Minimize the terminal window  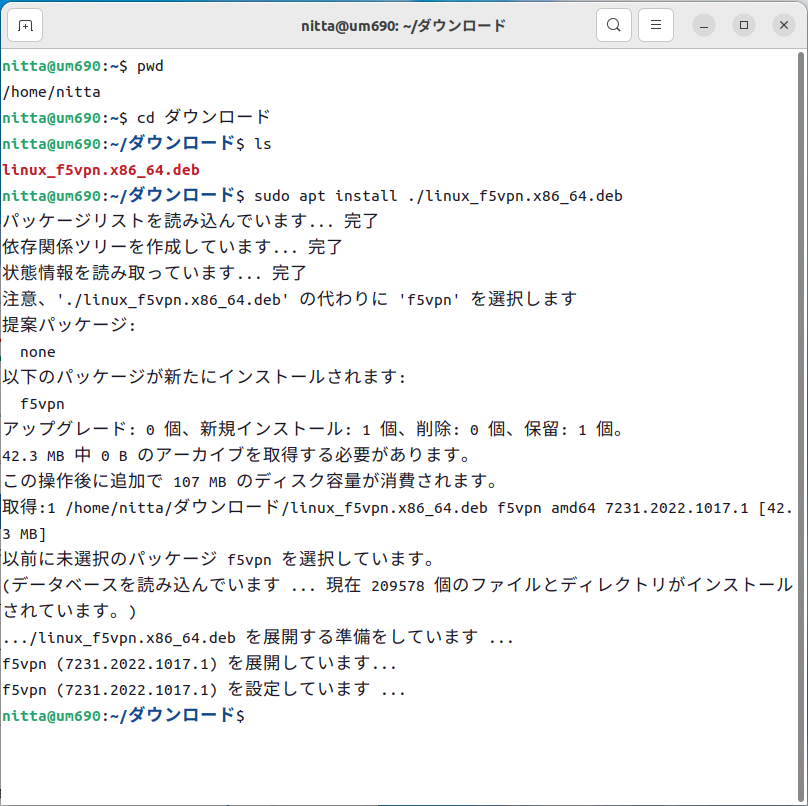click(x=707, y=25)
